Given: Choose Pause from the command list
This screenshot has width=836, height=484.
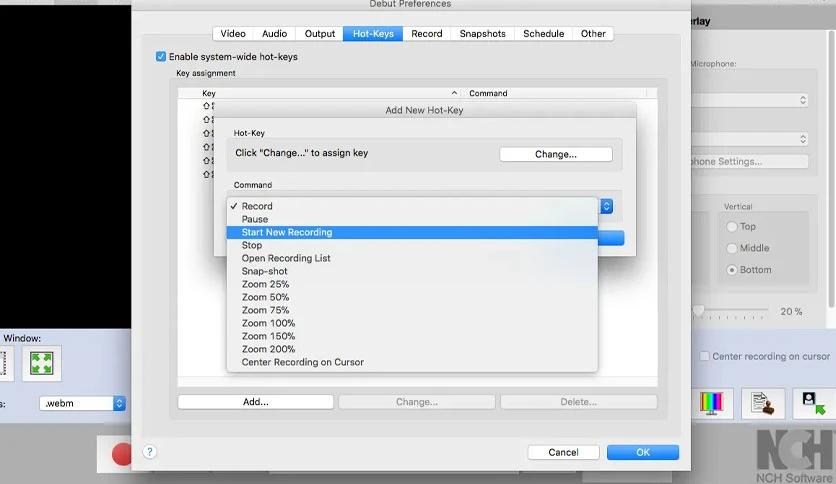Looking at the screenshot, I should [x=412, y=219].
